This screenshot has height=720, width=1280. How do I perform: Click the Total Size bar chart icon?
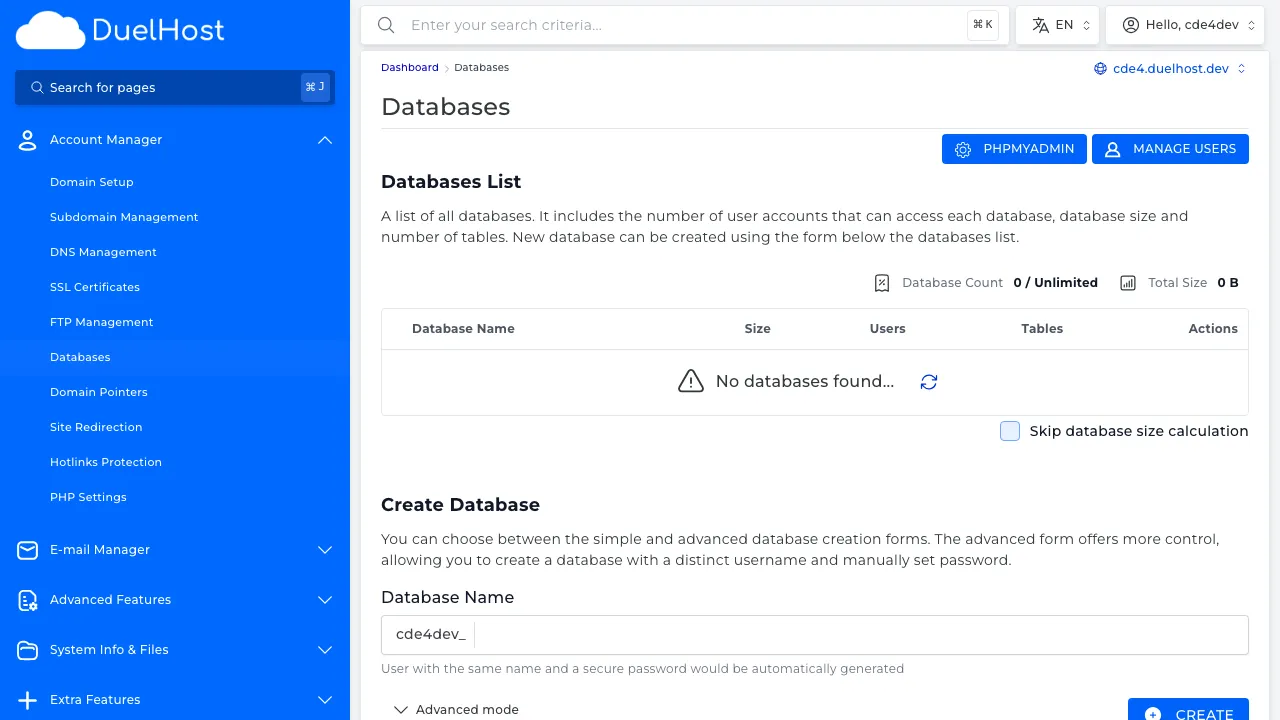[x=1128, y=282]
